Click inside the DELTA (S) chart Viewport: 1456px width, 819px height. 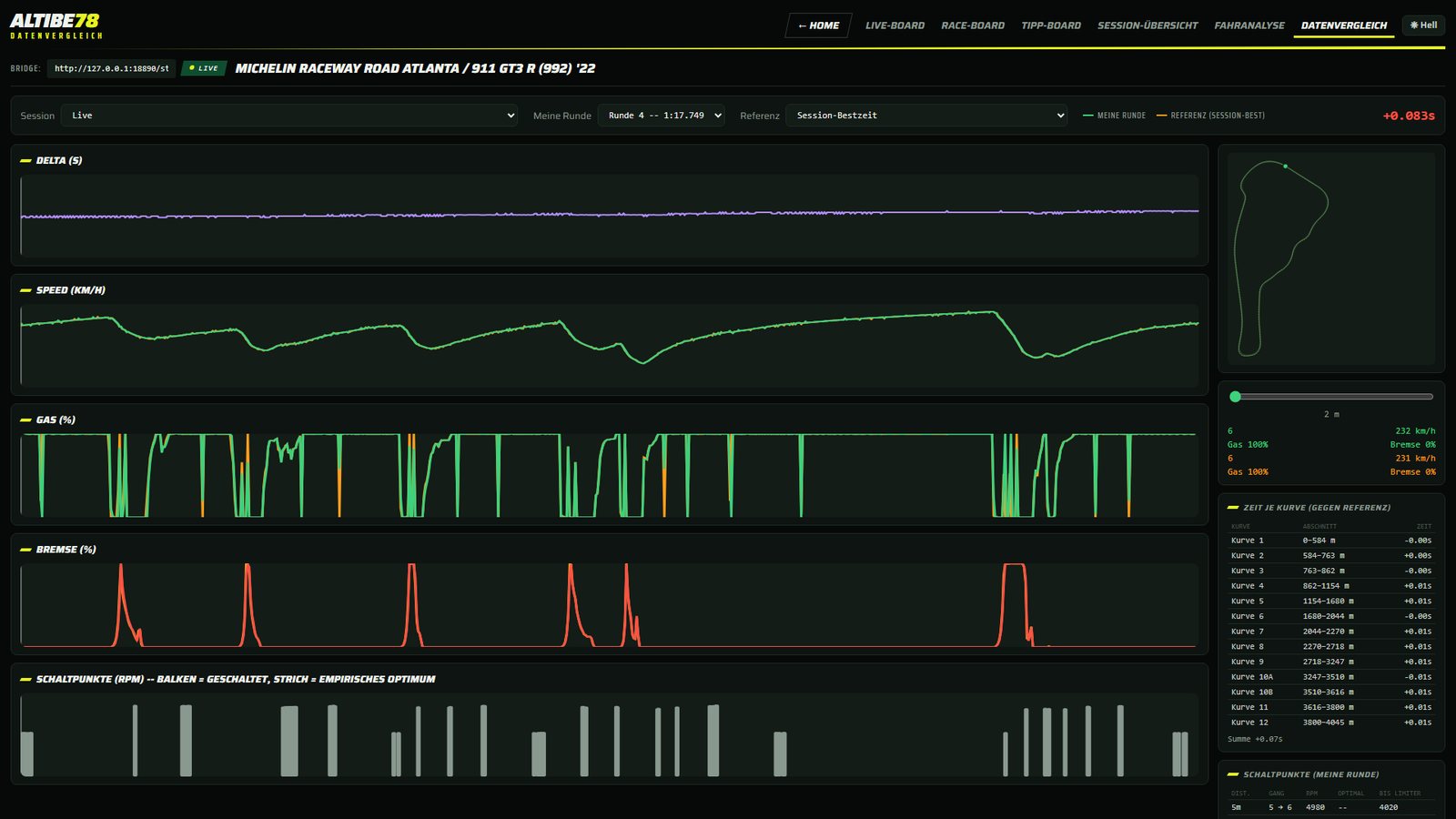[610, 215]
